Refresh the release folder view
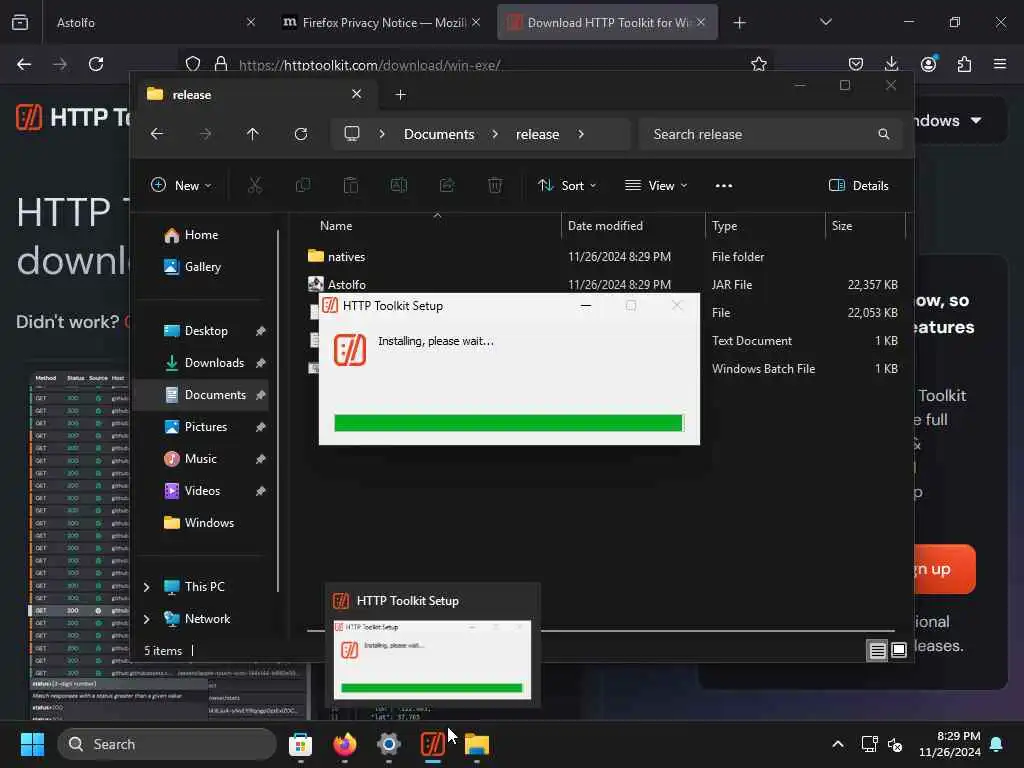Screen dimensions: 1024x768 click(301, 134)
